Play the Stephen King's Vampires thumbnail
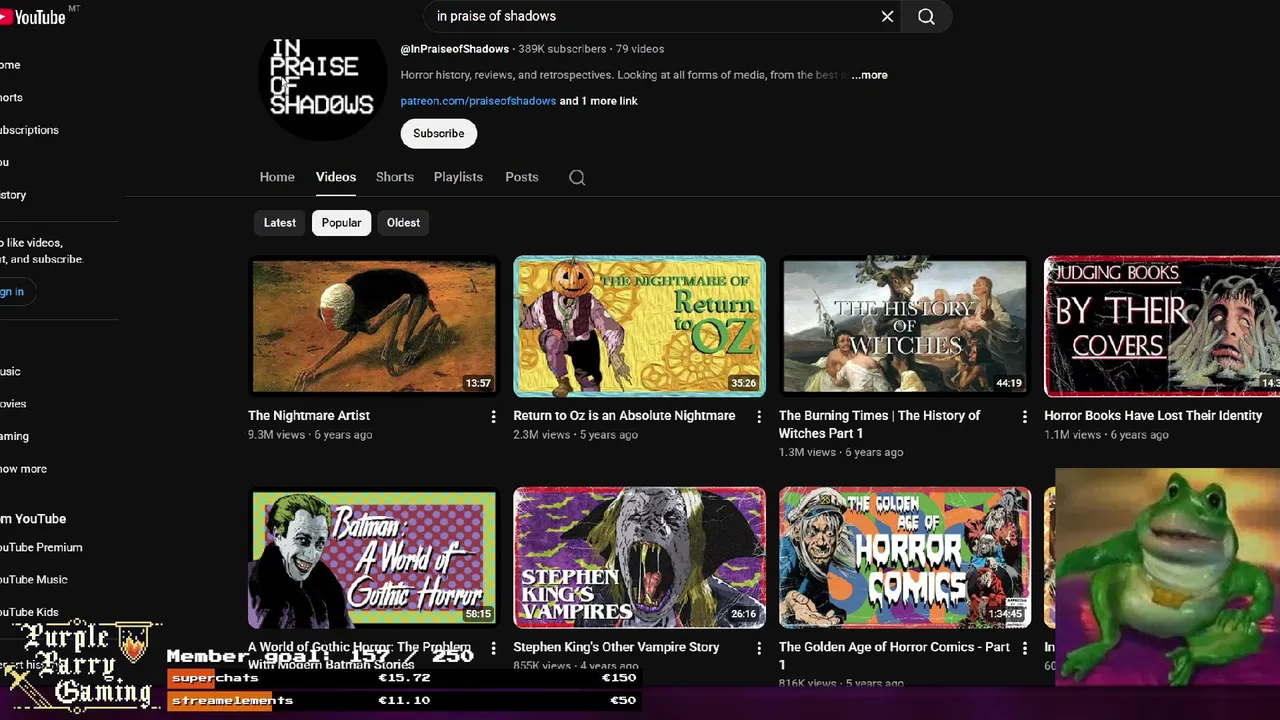Image resolution: width=1280 pixels, height=720 pixels. 639,557
